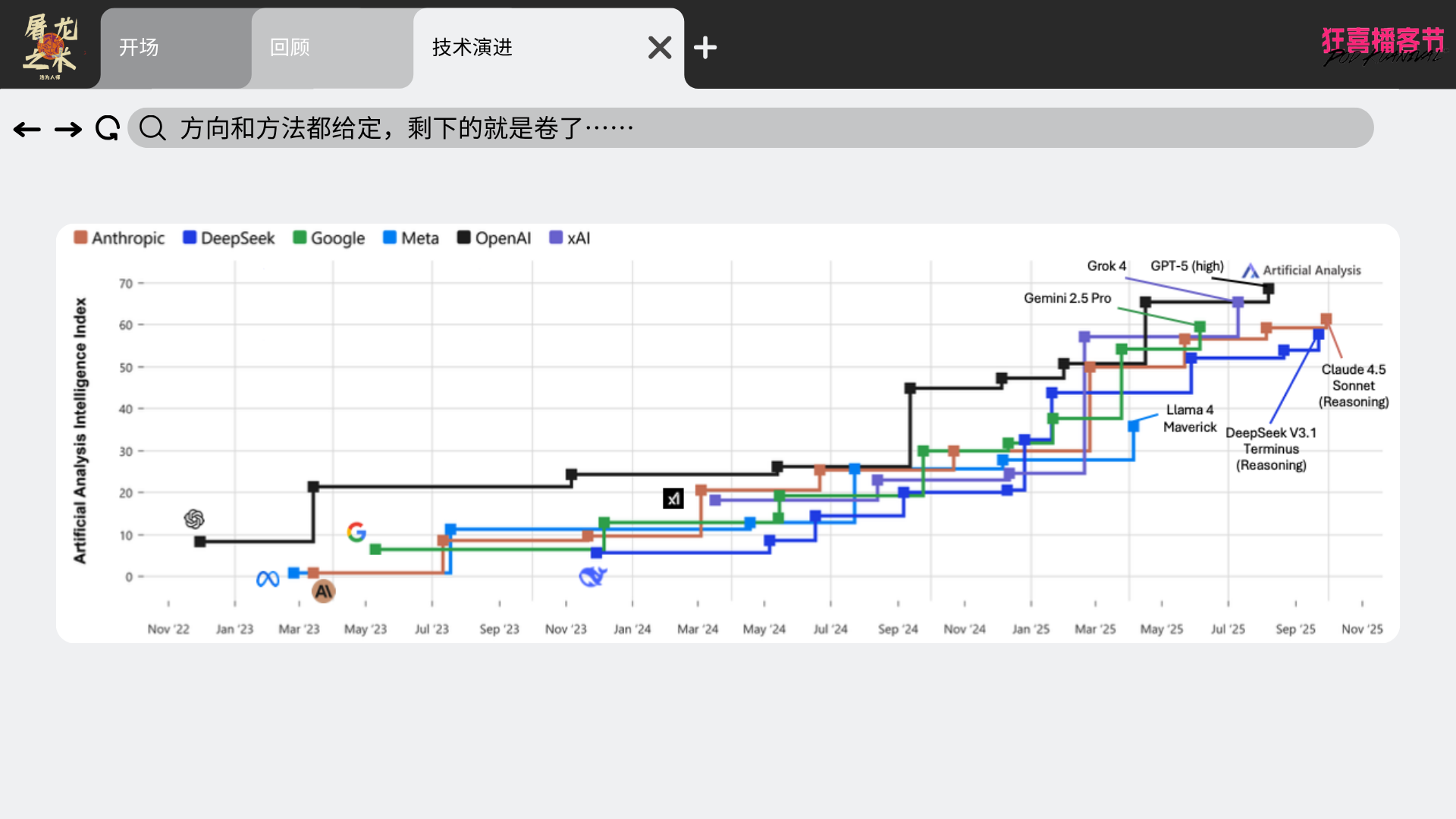Click the Google green legend swatch
Viewport: 1456px width, 819px height.
tap(300, 237)
